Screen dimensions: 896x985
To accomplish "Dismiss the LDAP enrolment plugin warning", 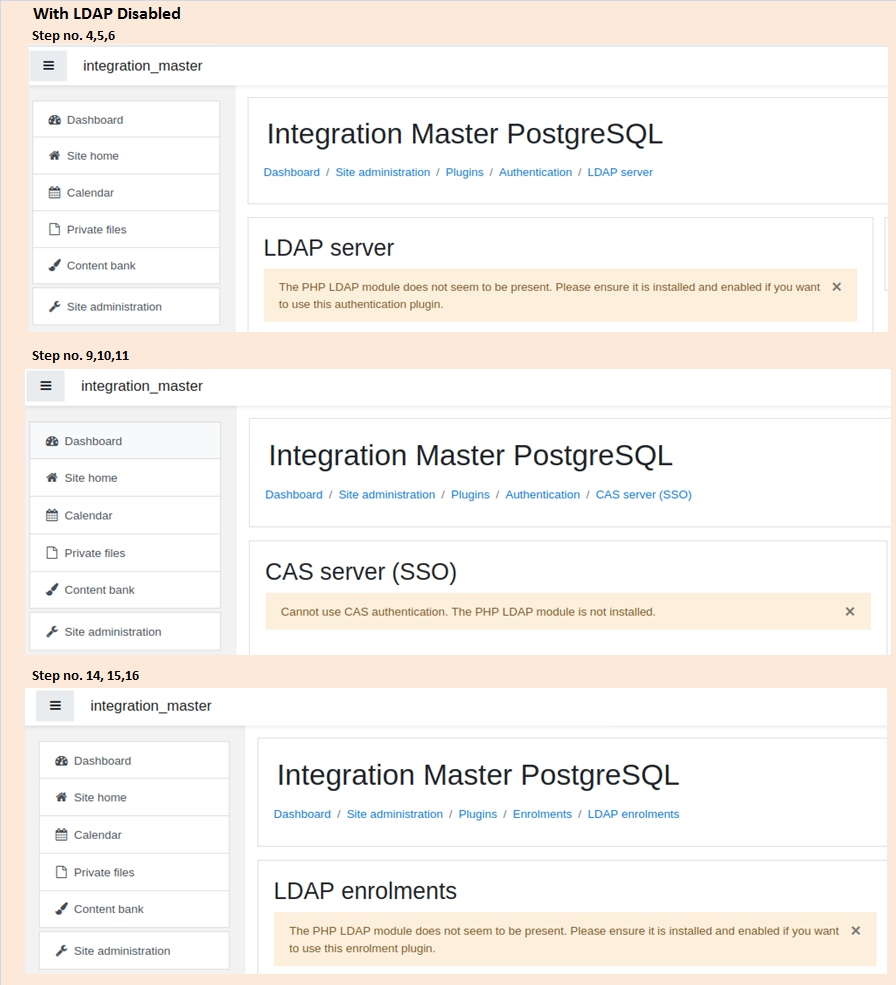I will pos(856,931).
